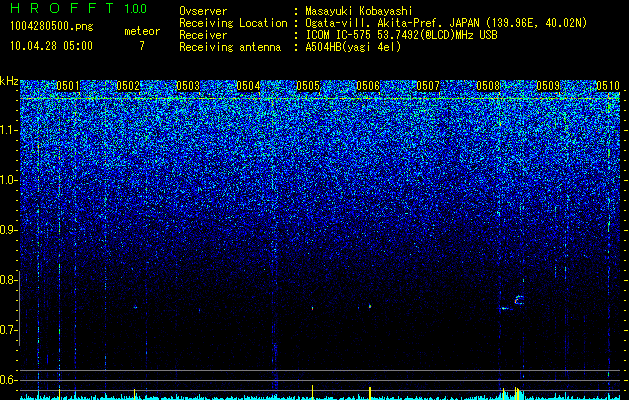Viewport: 629px width, 400px height.
Task: Click the 1.1 kHz axis label
Action: click(x=8, y=130)
